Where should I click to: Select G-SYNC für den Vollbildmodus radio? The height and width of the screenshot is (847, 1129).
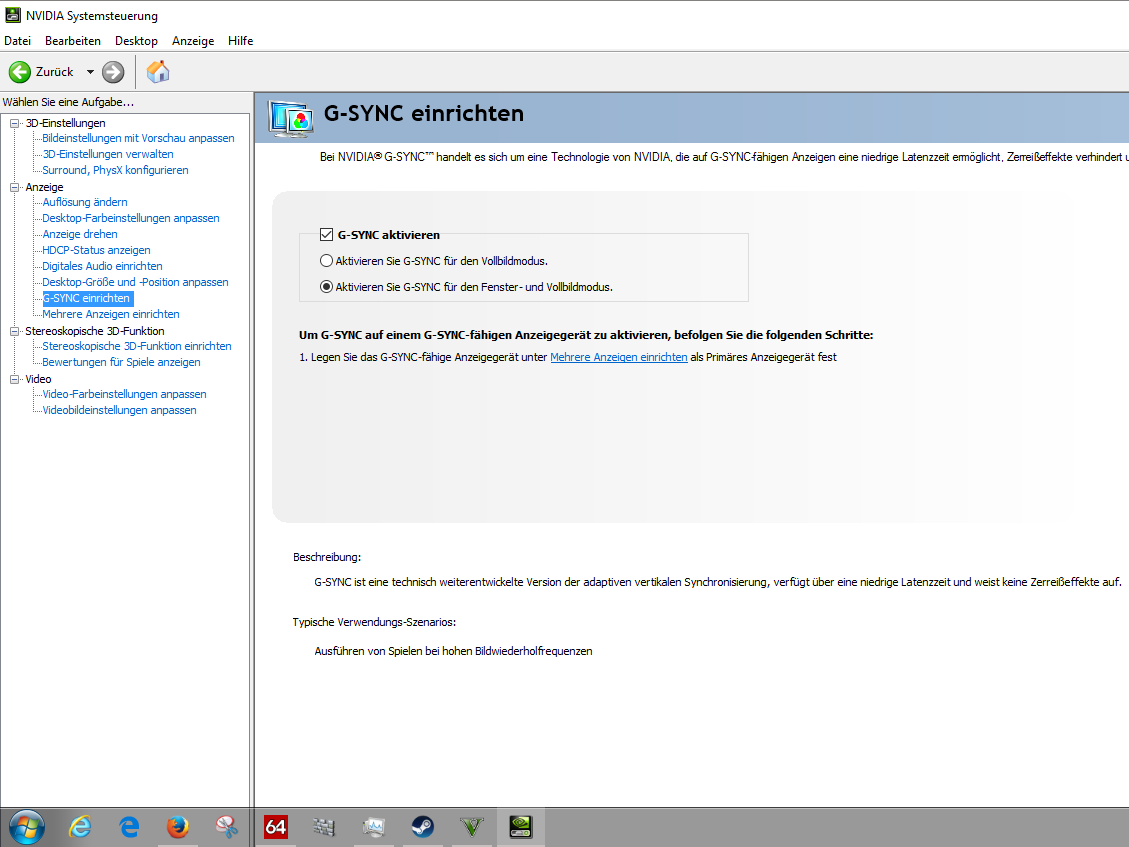coord(326,261)
